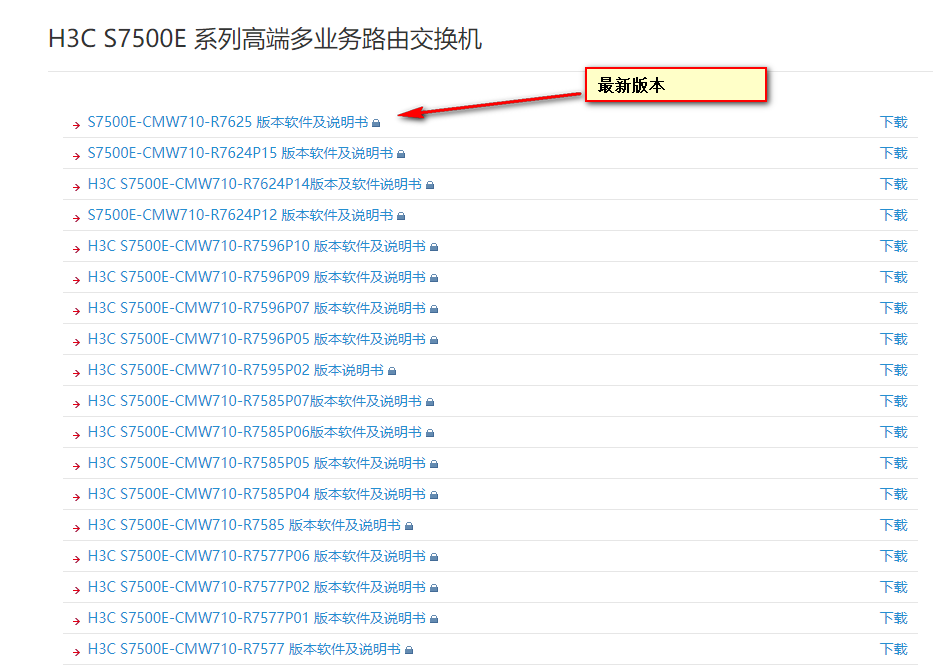This screenshot has width=937, height=667.
Task: Click 下载 for the R7596P09 row
Action: [894, 277]
